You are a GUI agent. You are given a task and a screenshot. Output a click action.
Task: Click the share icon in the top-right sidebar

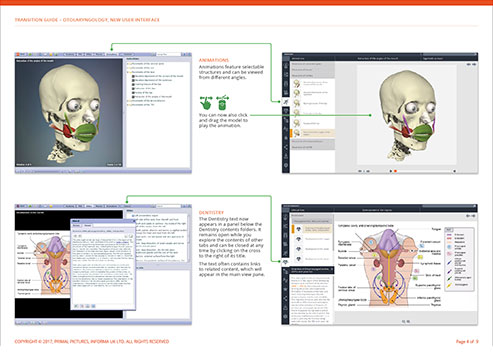pyautogui.click(x=286, y=147)
